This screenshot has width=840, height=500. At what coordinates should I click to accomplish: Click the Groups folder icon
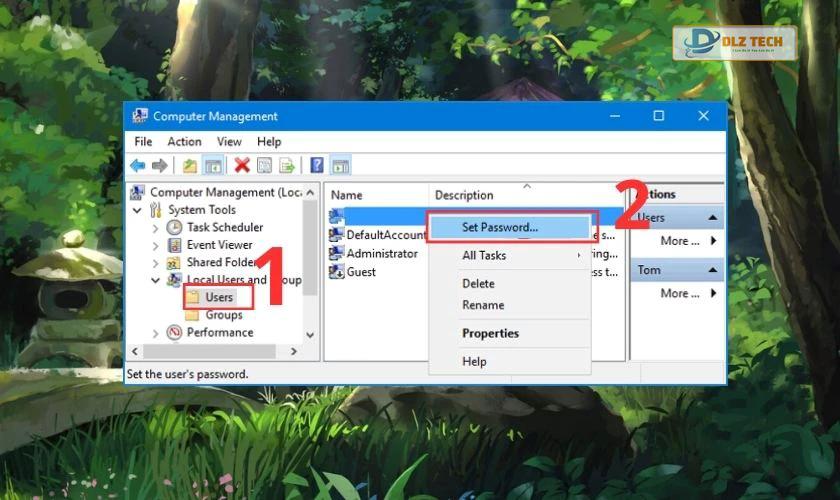pyautogui.click(x=192, y=315)
